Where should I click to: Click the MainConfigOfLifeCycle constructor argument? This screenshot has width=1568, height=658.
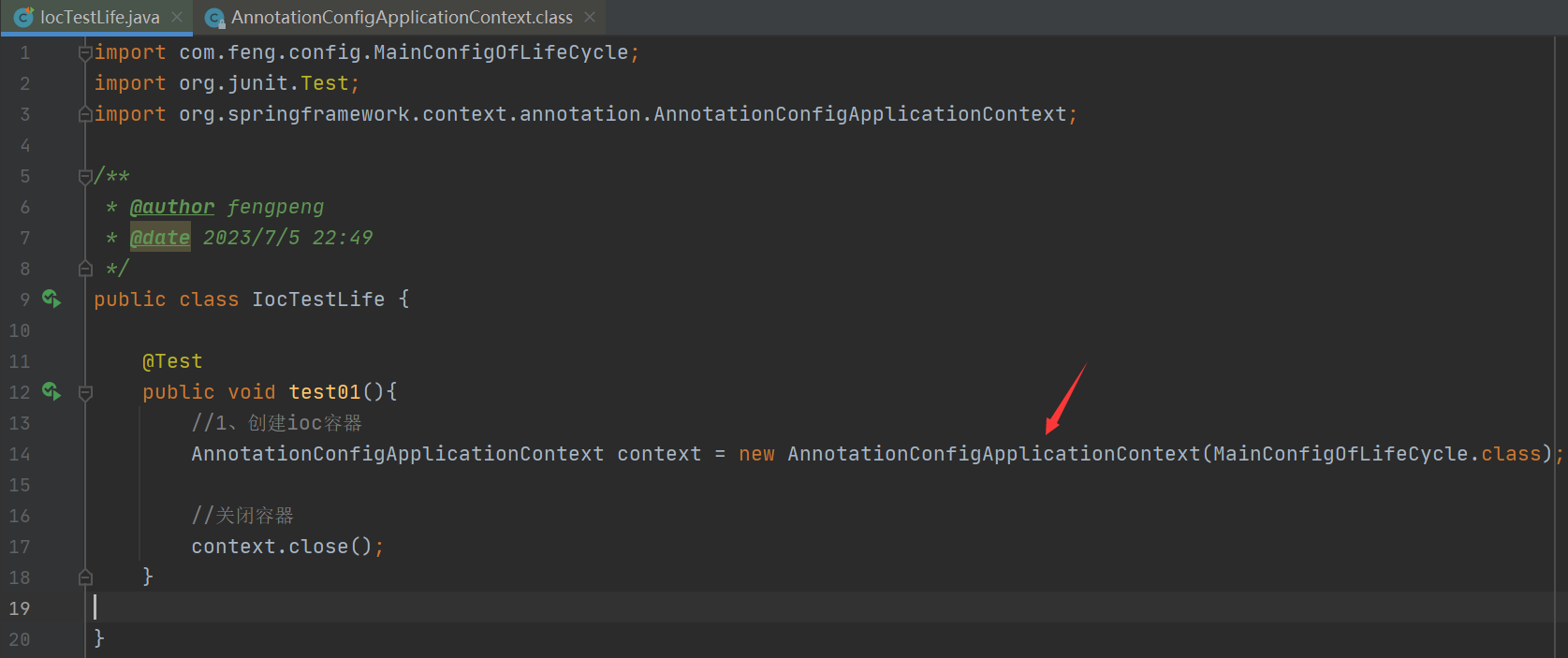coord(1341,454)
